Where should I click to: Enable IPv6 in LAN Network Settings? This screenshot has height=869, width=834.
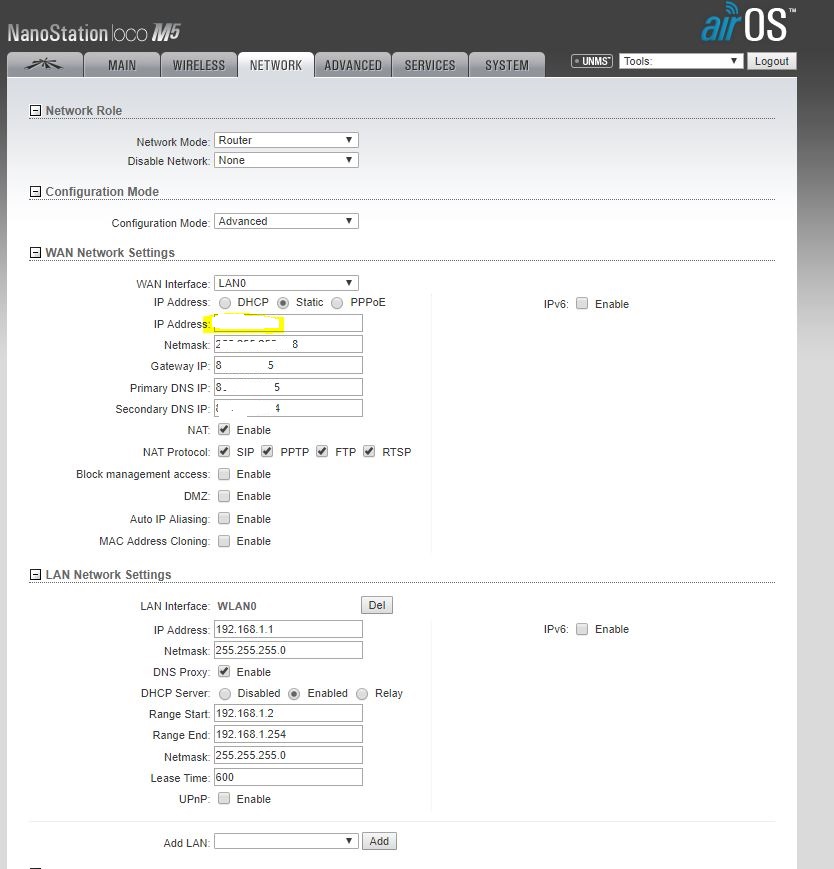(x=582, y=629)
